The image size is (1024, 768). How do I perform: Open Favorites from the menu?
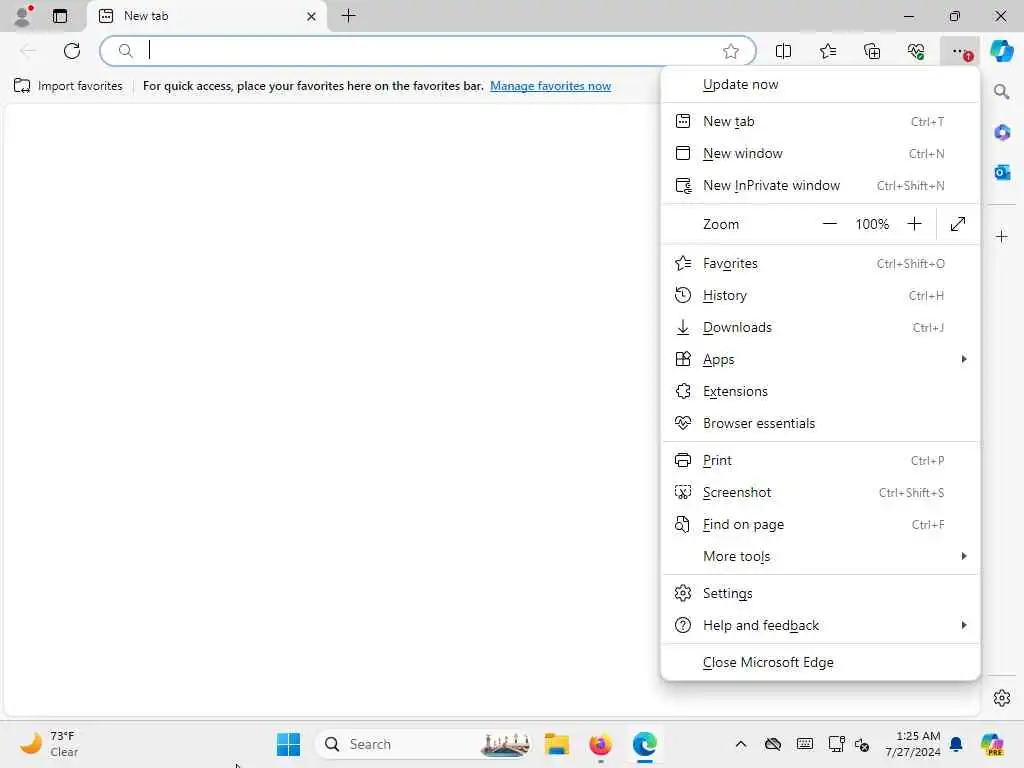[x=820, y=264]
